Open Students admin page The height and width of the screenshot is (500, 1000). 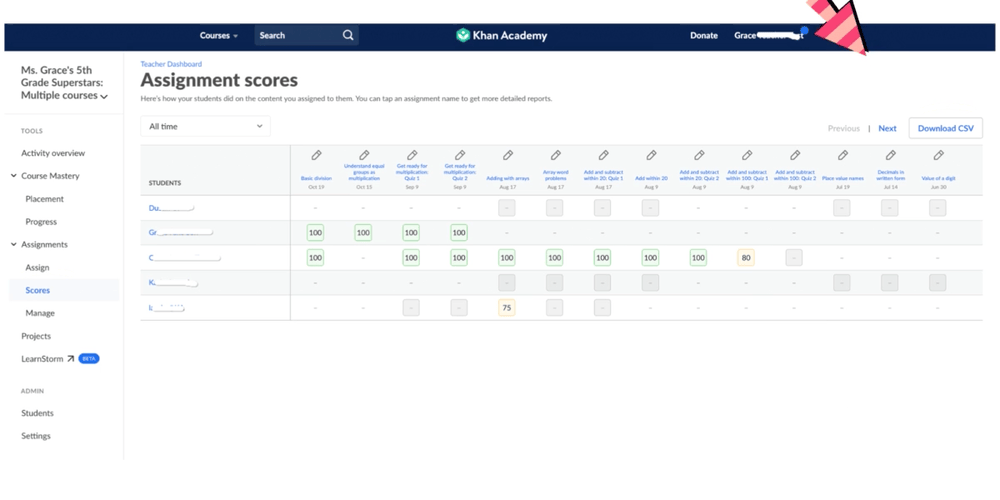tap(38, 413)
